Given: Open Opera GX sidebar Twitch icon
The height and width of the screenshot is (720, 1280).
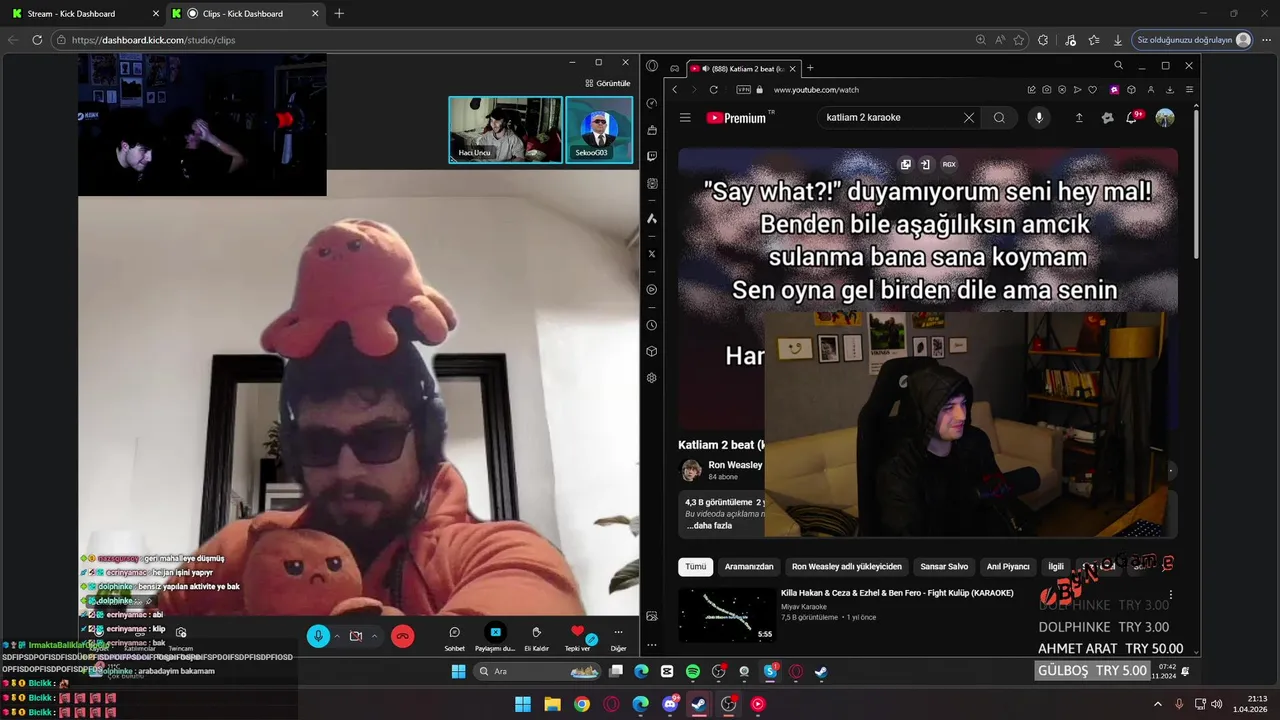Looking at the screenshot, I should 652,157.
